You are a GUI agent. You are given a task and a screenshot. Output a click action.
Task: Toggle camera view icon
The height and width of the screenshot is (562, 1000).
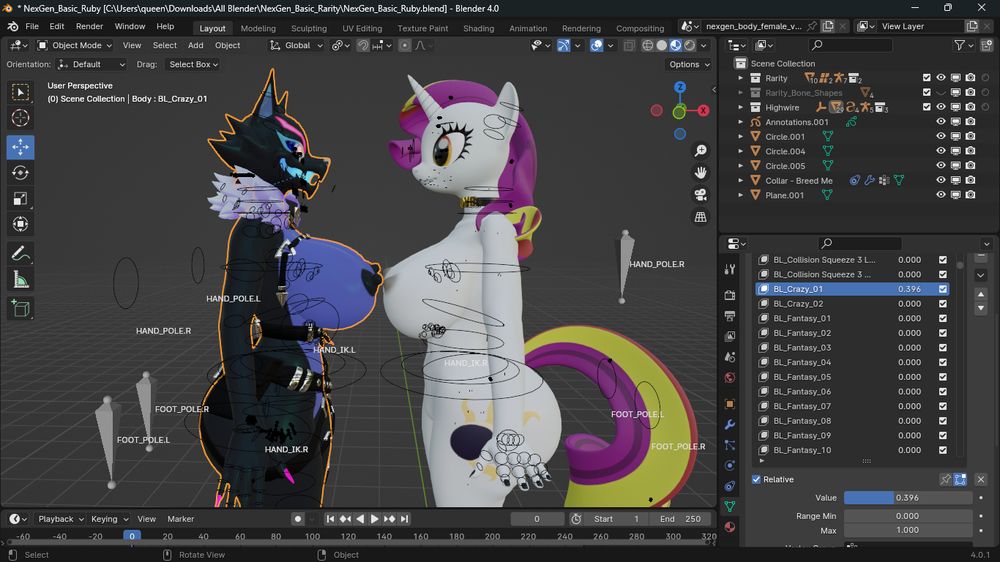700,195
